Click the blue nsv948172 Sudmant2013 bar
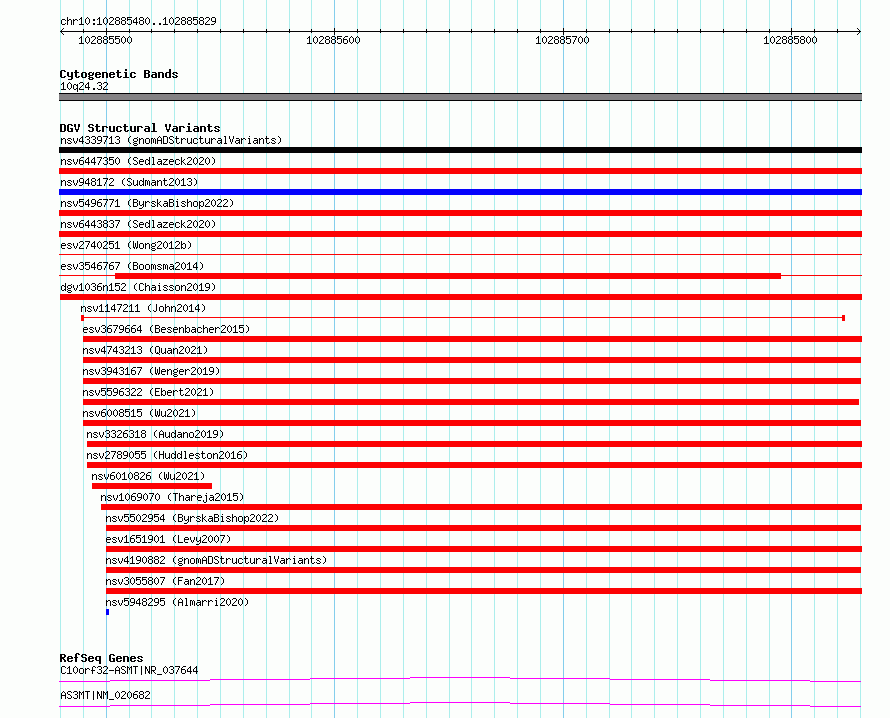Screen dimensions: 890x718 [x=460, y=192]
